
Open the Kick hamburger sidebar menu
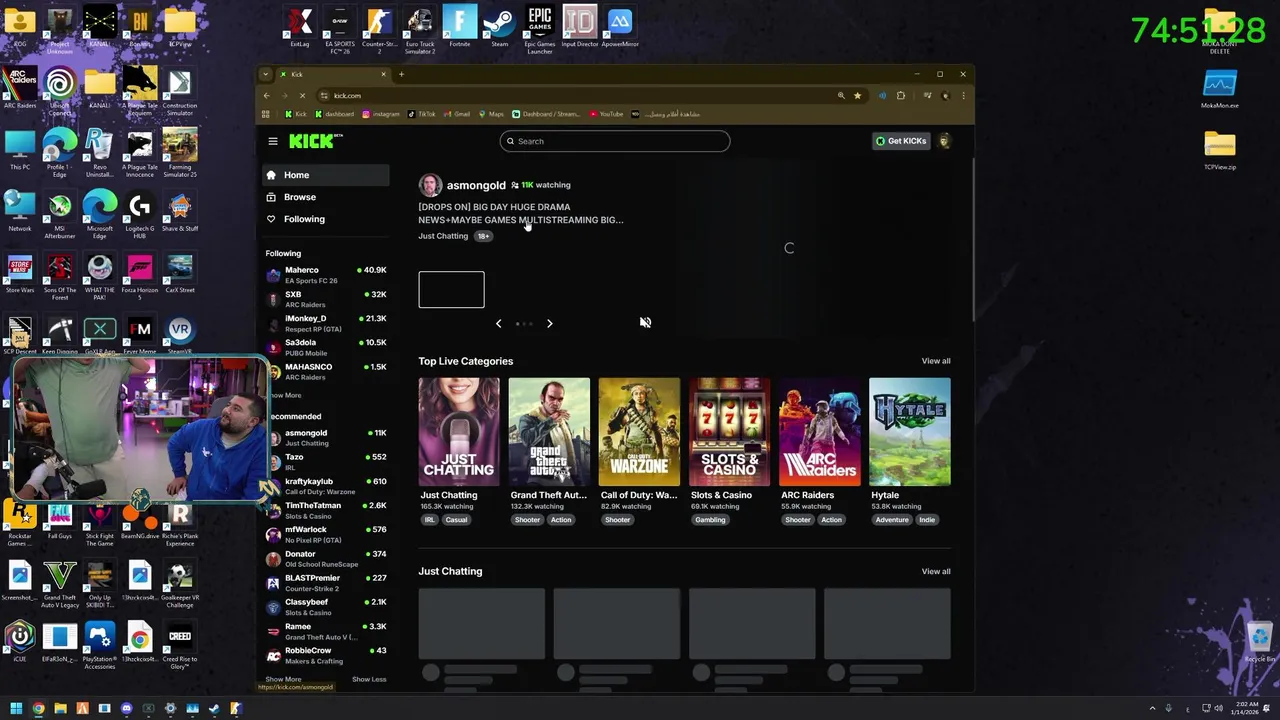click(273, 141)
